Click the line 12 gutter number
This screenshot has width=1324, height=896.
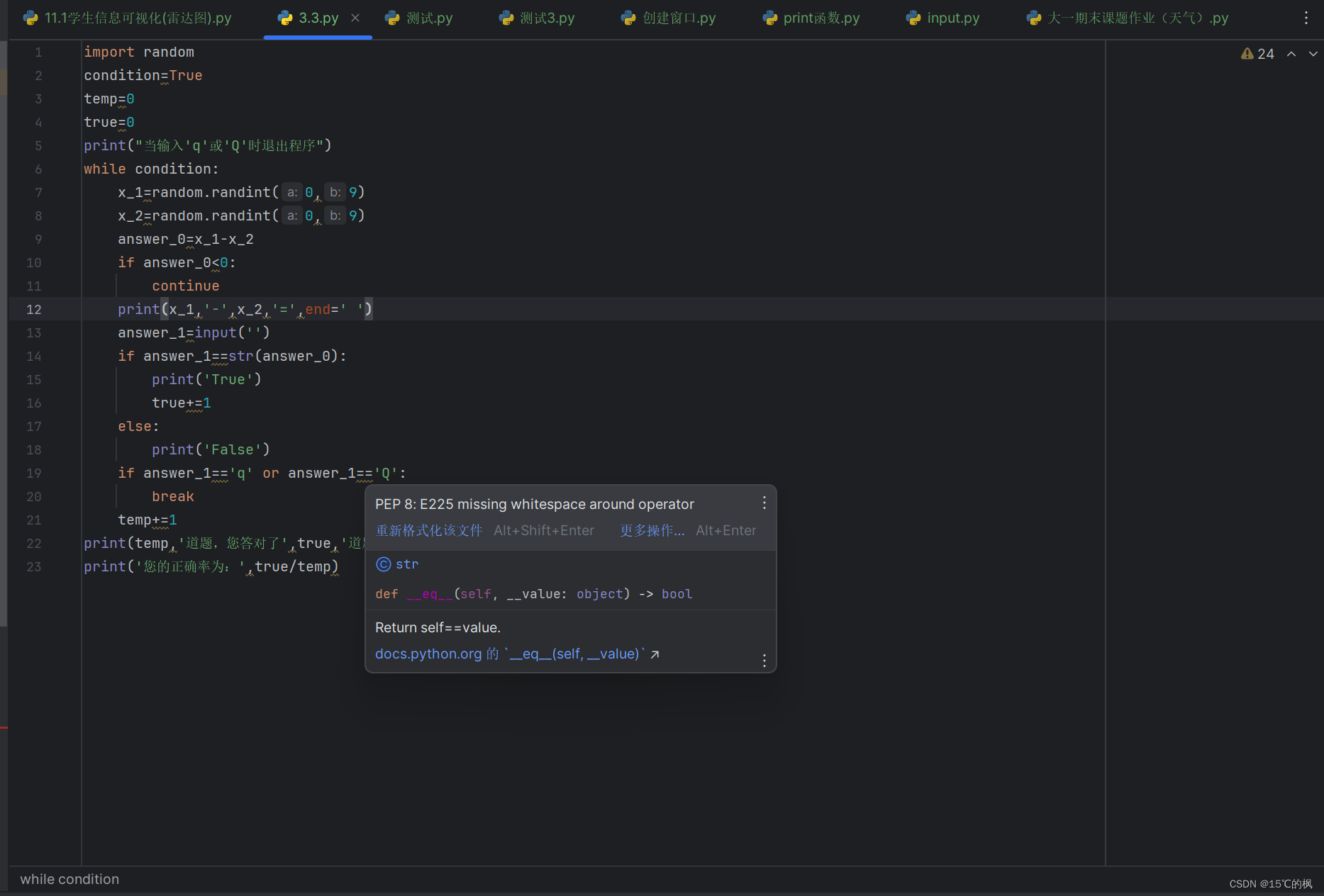tap(34, 309)
